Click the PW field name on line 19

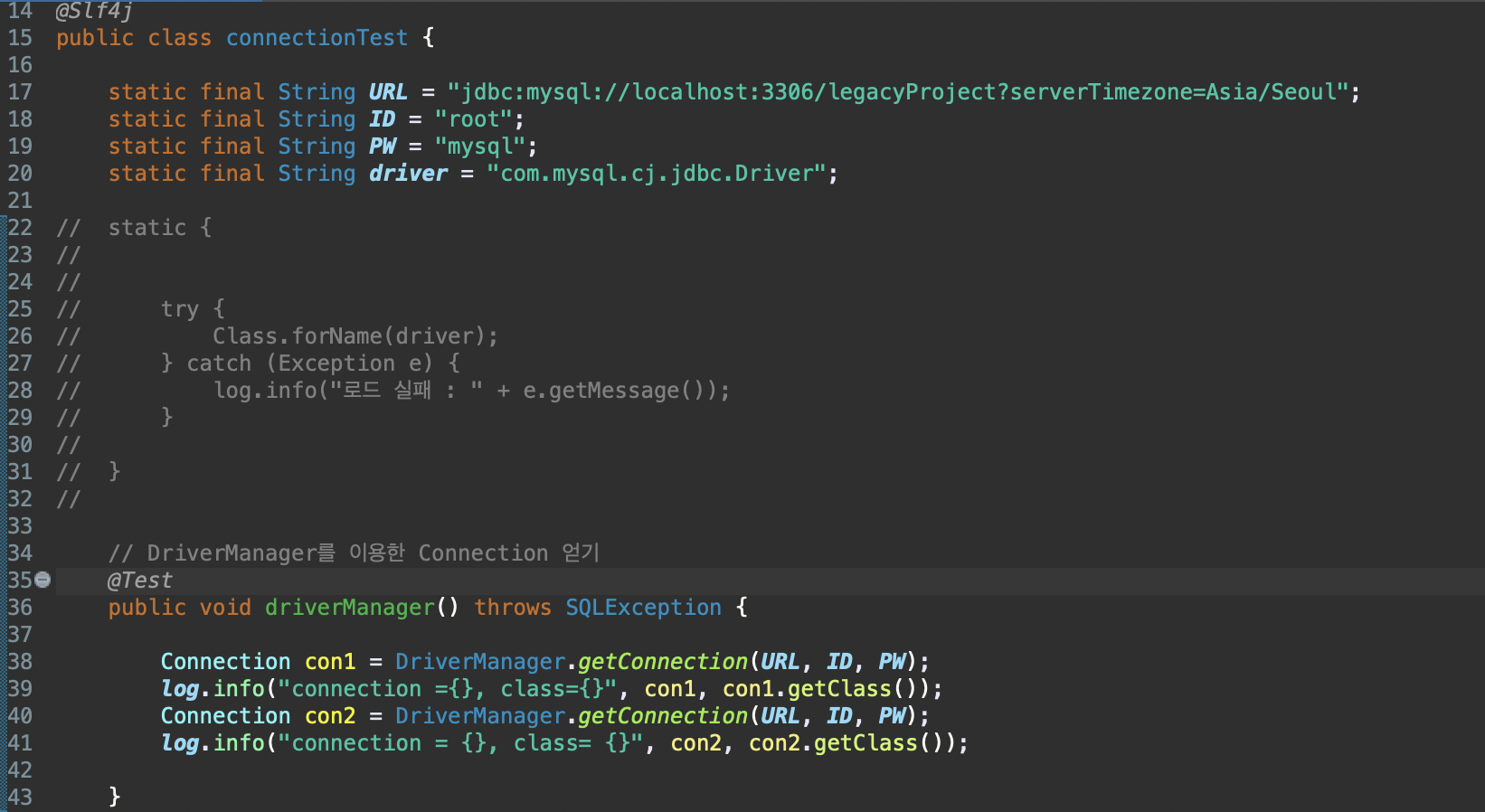[383, 146]
